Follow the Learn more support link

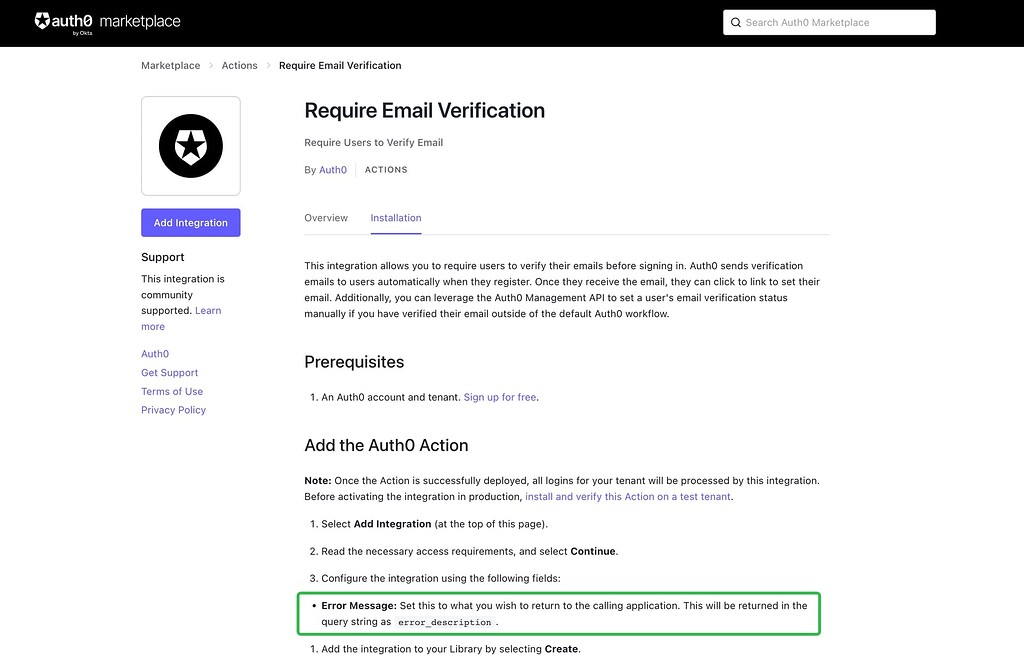181,319
